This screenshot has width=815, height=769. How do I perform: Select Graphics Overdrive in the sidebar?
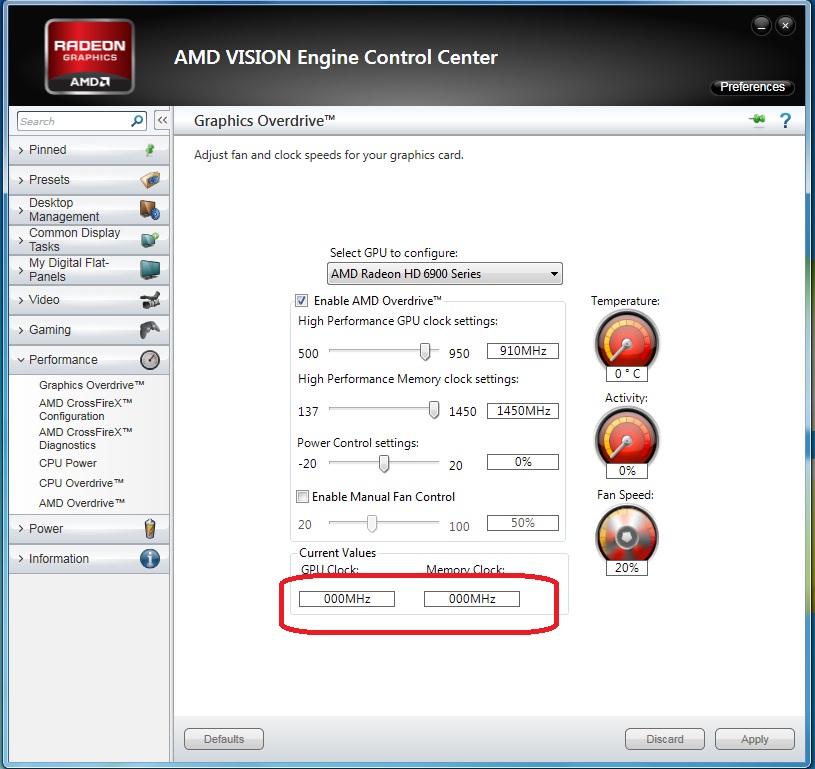[x=91, y=385]
